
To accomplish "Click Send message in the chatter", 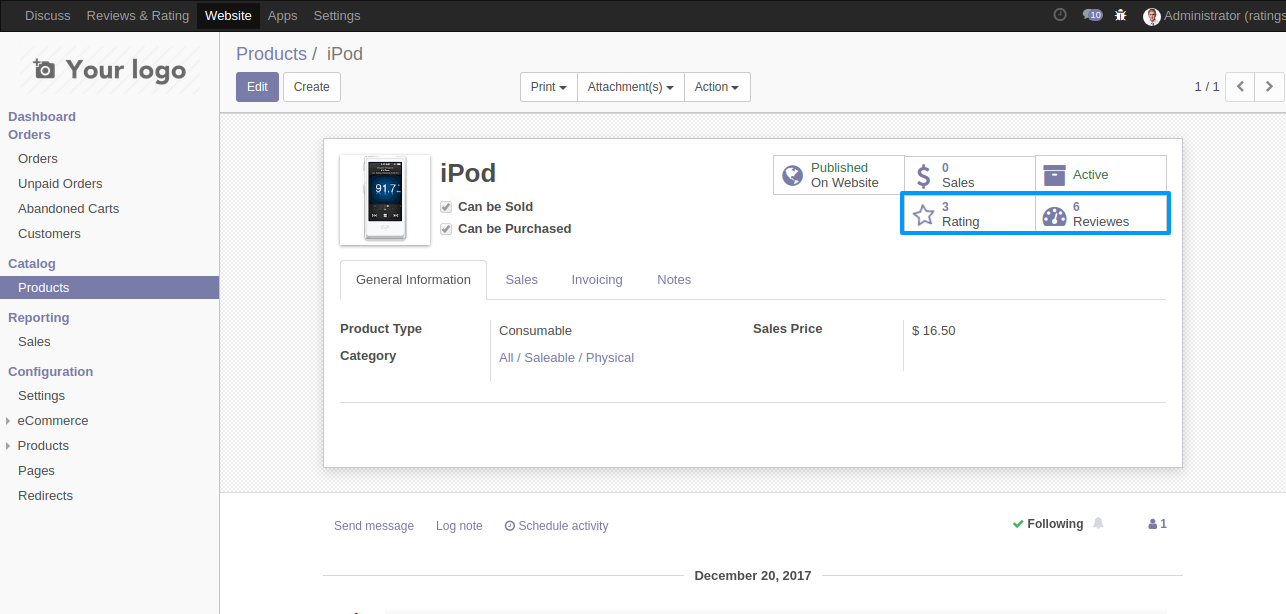I will click(374, 526).
